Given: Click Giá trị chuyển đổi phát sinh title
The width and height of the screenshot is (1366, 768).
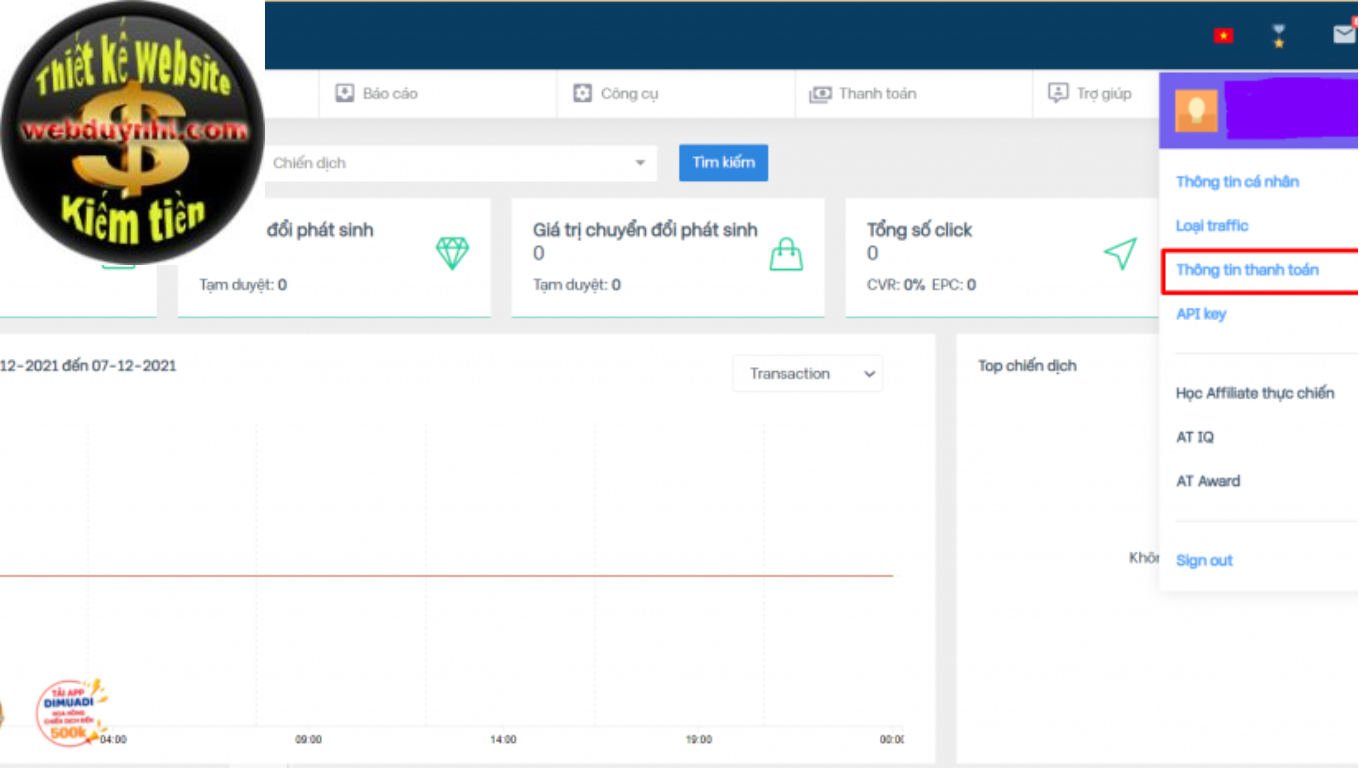Looking at the screenshot, I should (645, 230).
